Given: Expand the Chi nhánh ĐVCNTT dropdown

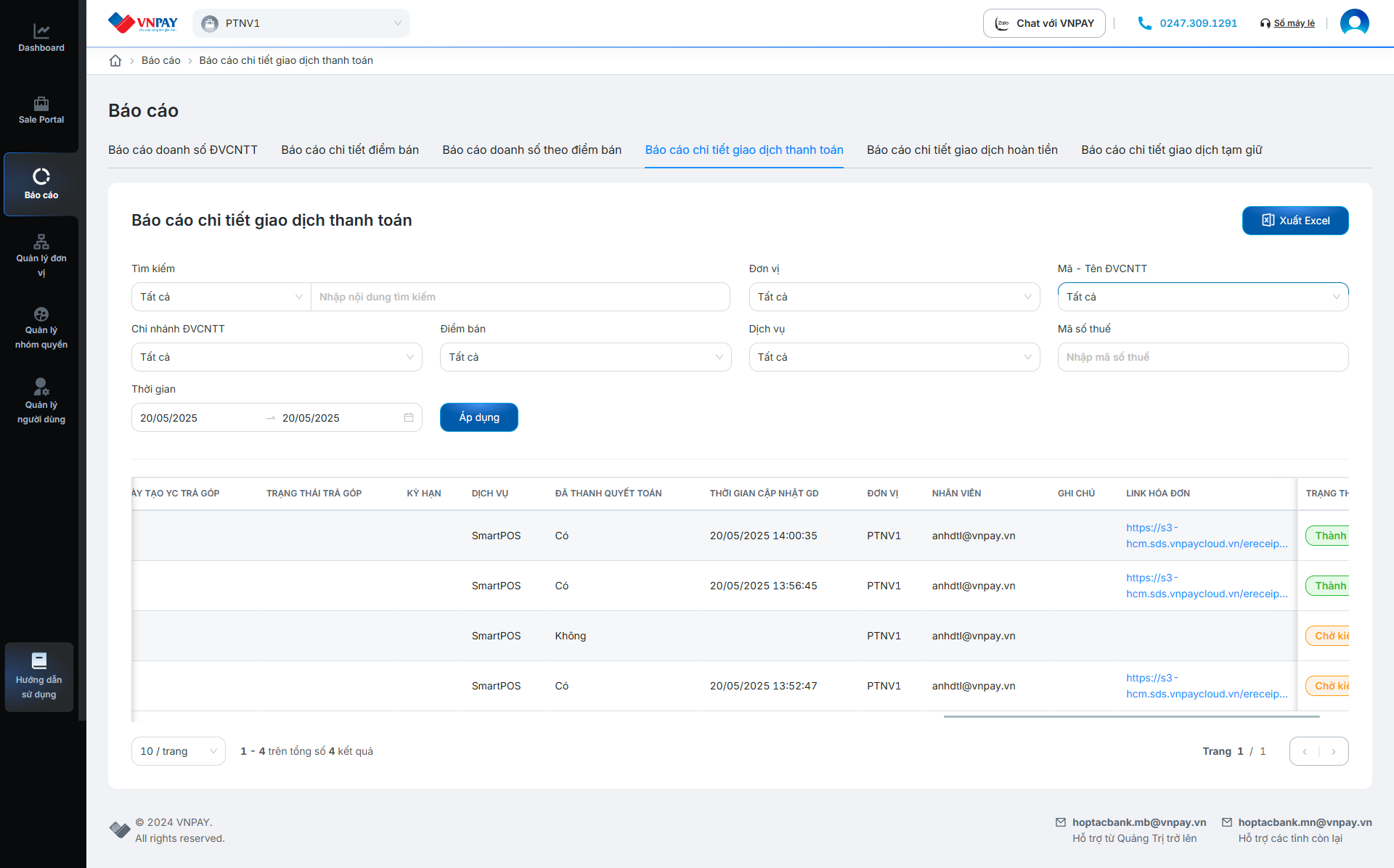Looking at the screenshot, I should (277, 357).
